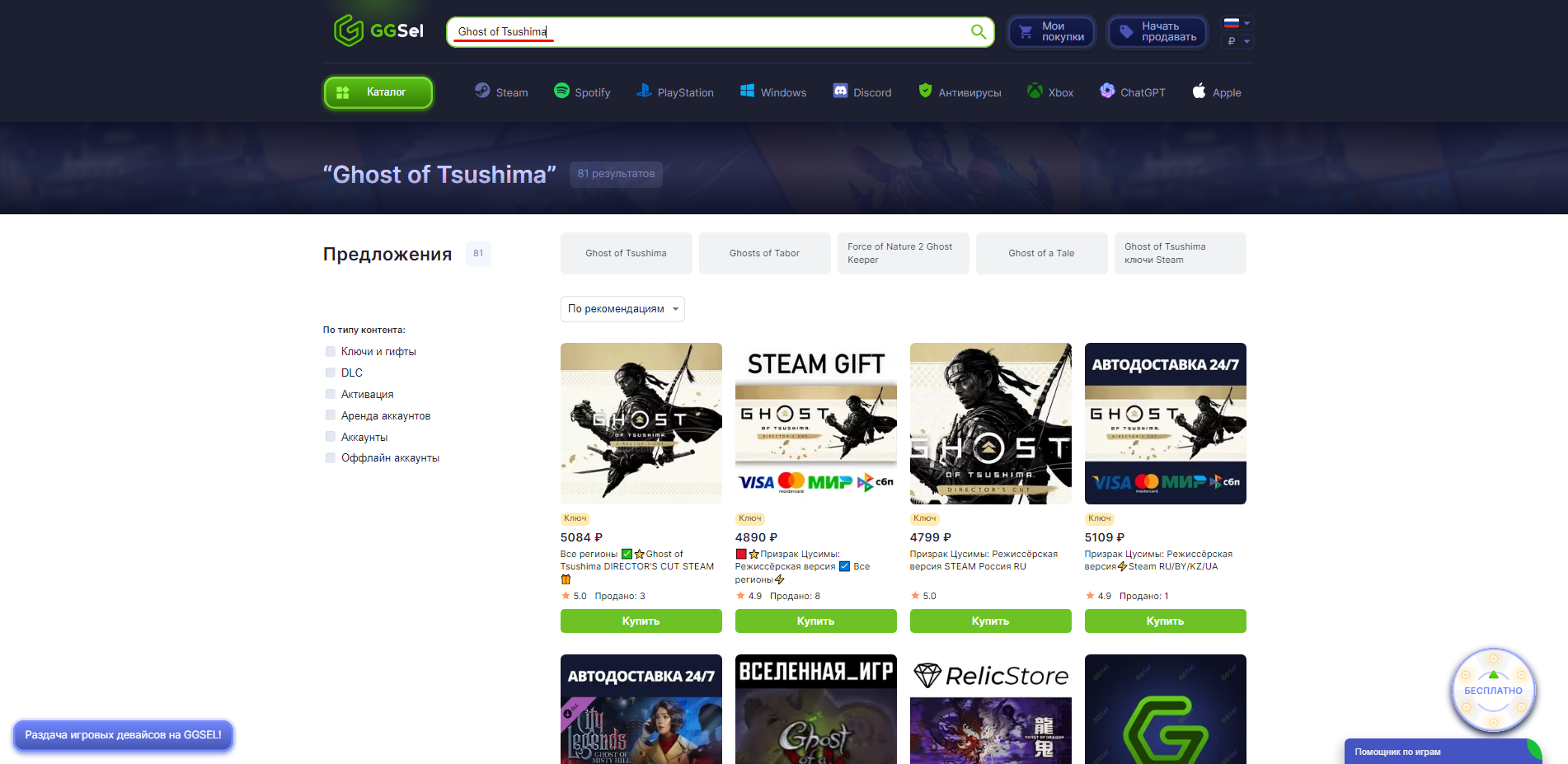This screenshot has width=1568, height=764.
Task: Open the PlayStation category link
Action: 675,92
